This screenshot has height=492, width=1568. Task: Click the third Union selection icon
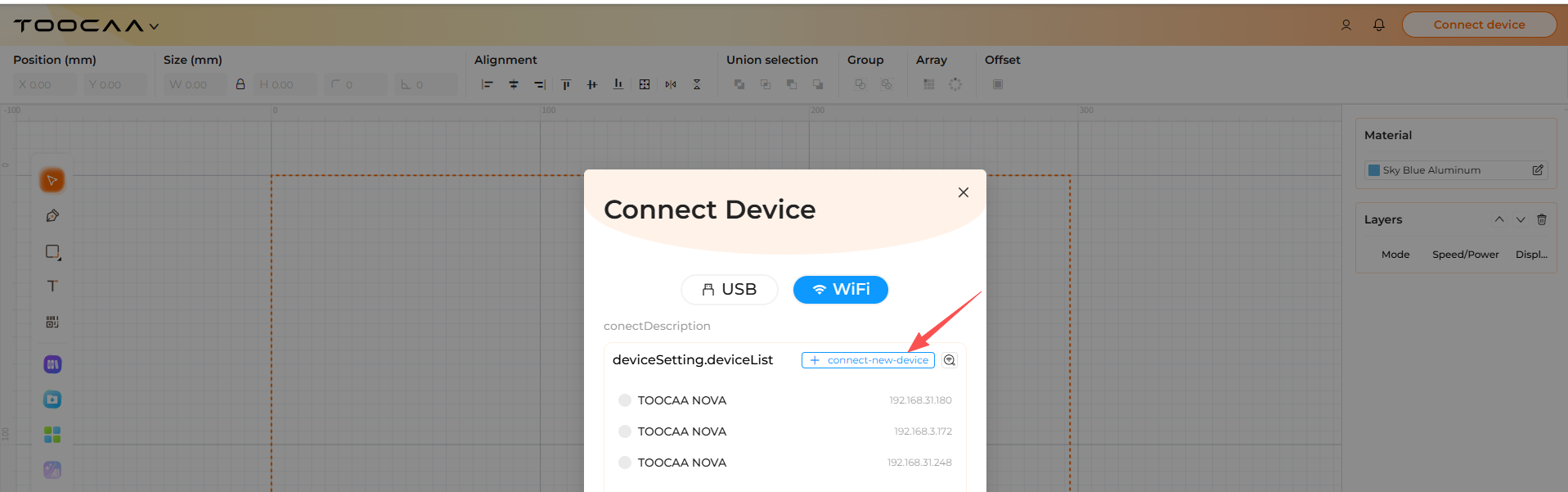(792, 84)
